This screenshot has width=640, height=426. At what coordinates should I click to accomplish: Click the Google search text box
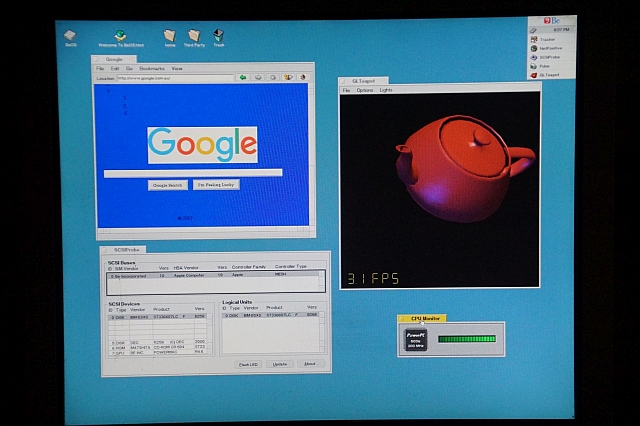coord(193,173)
